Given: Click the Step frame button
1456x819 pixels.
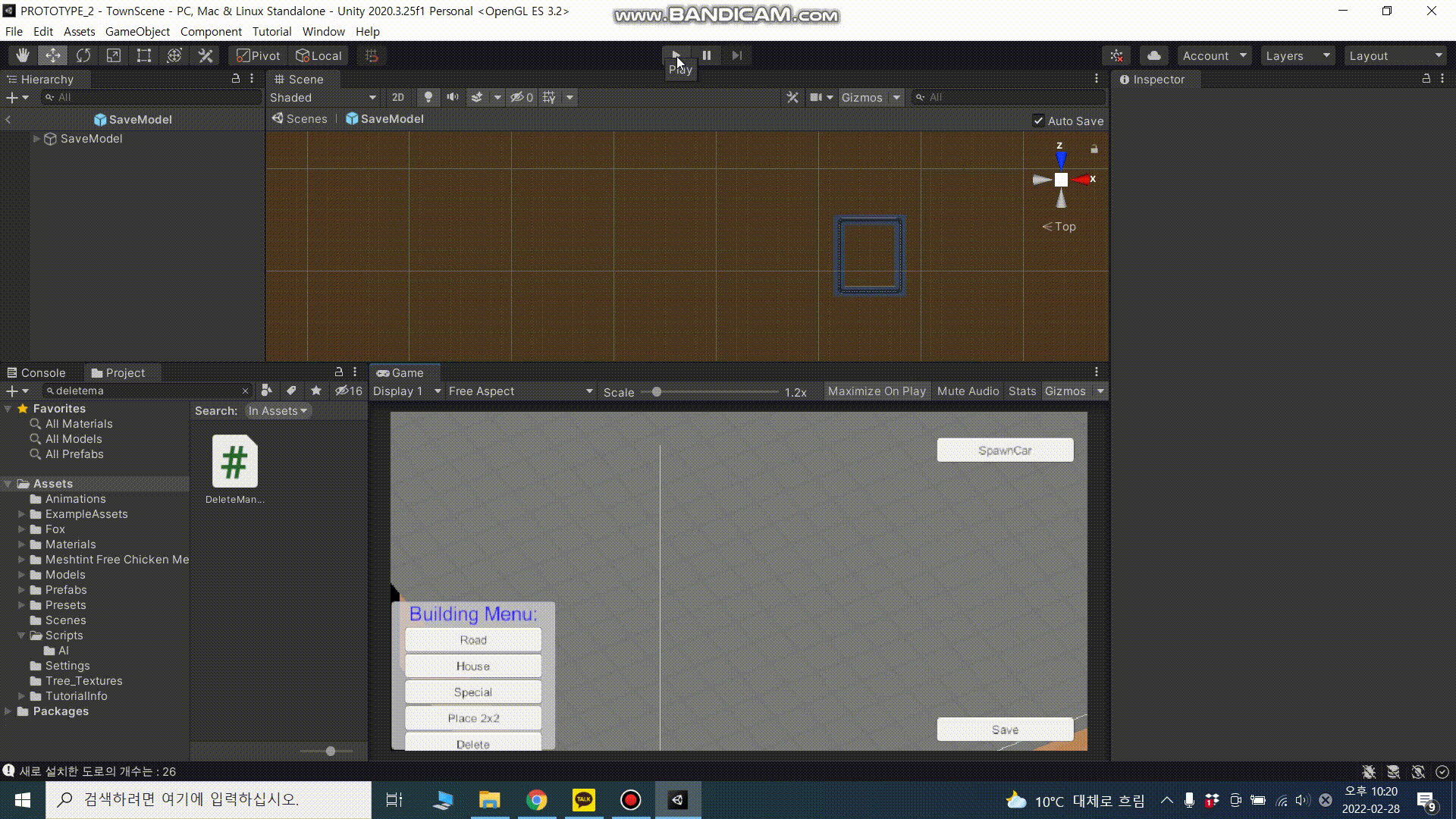Looking at the screenshot, I should point(737,55).
